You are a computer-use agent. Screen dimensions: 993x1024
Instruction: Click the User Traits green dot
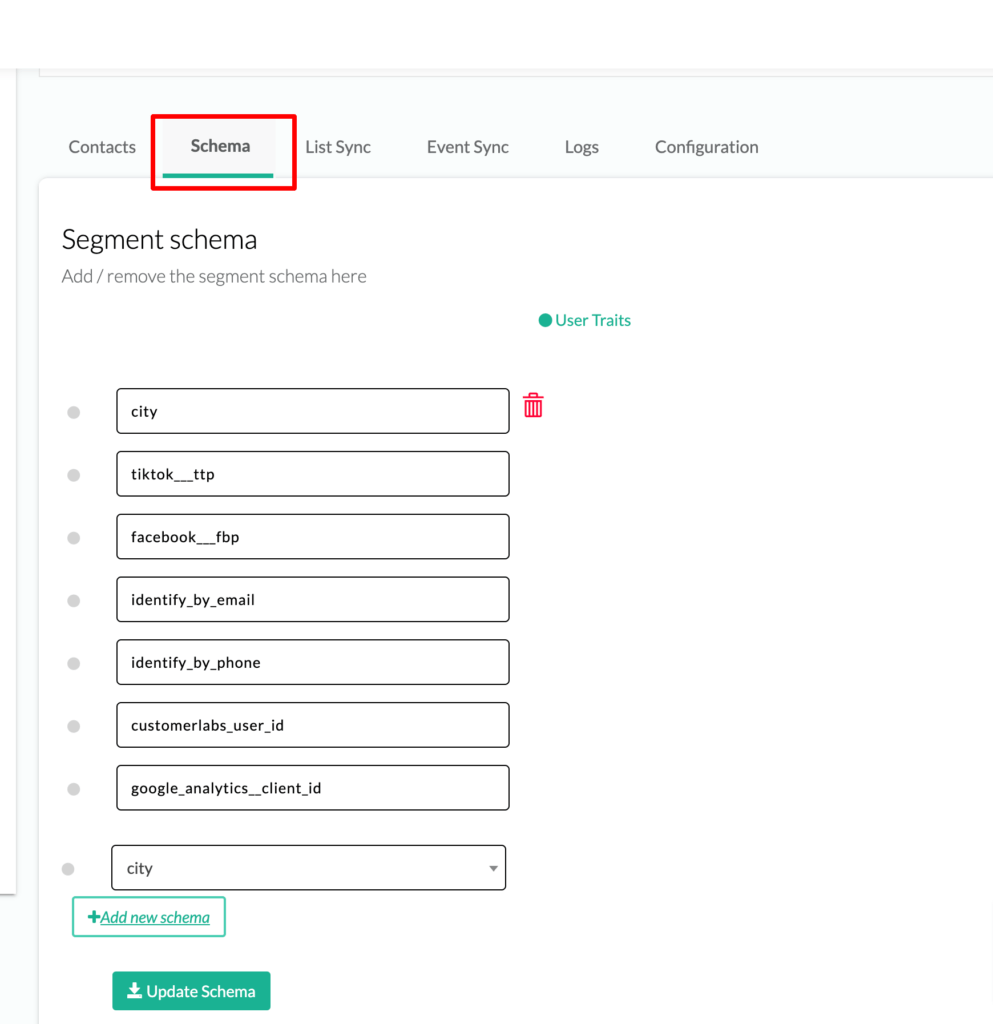tap(545, 321)
